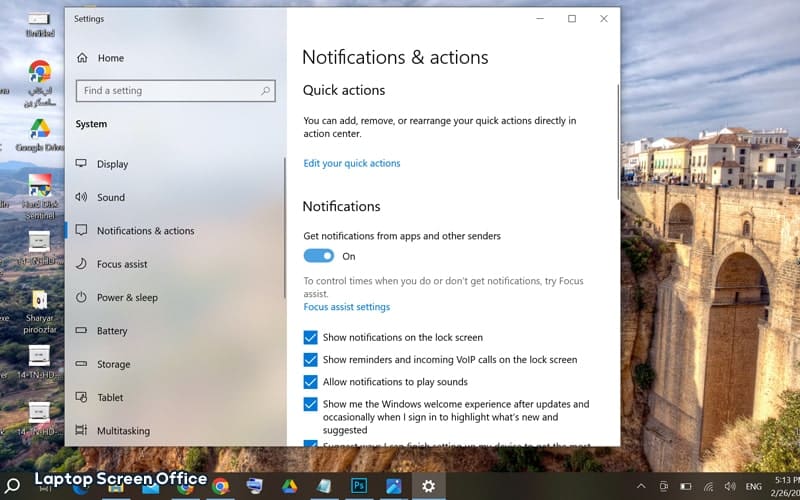The width and height of the screenshot is (800, 500).
Task: Click the magnifier icon in search box
Action: tap(265, 91)
